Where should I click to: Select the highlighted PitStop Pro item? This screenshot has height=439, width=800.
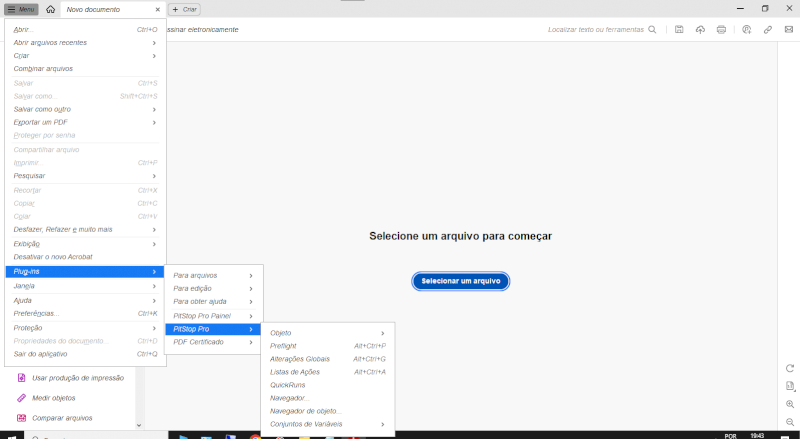(x=213, y=329)
